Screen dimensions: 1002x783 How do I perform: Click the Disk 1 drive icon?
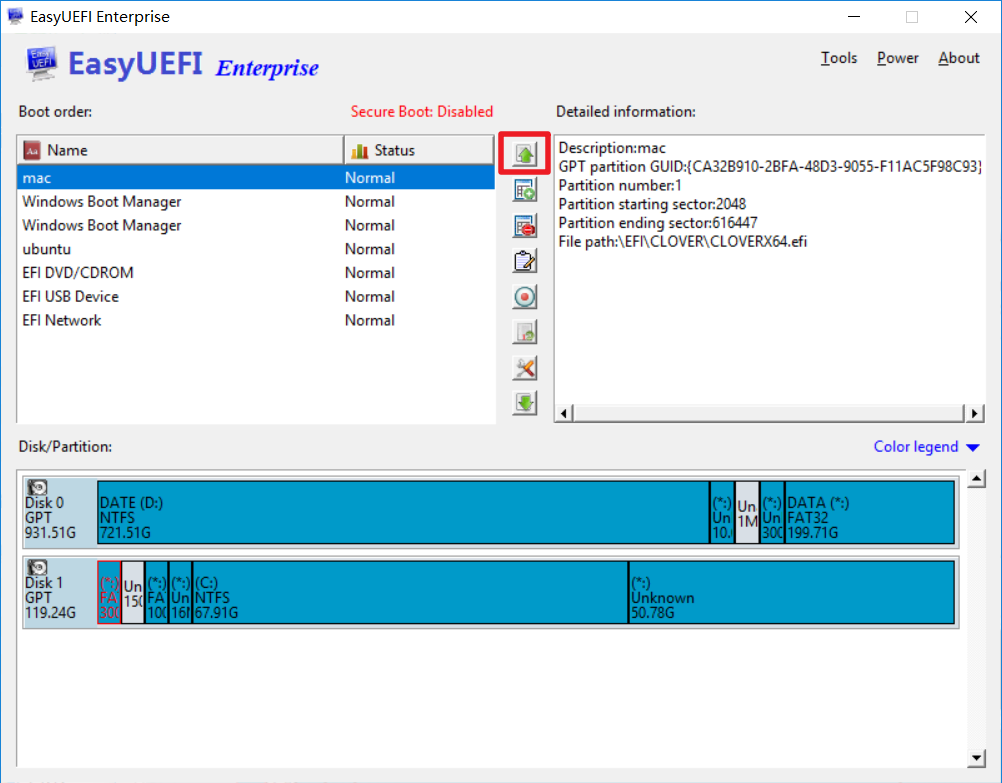tap(38, 568)
